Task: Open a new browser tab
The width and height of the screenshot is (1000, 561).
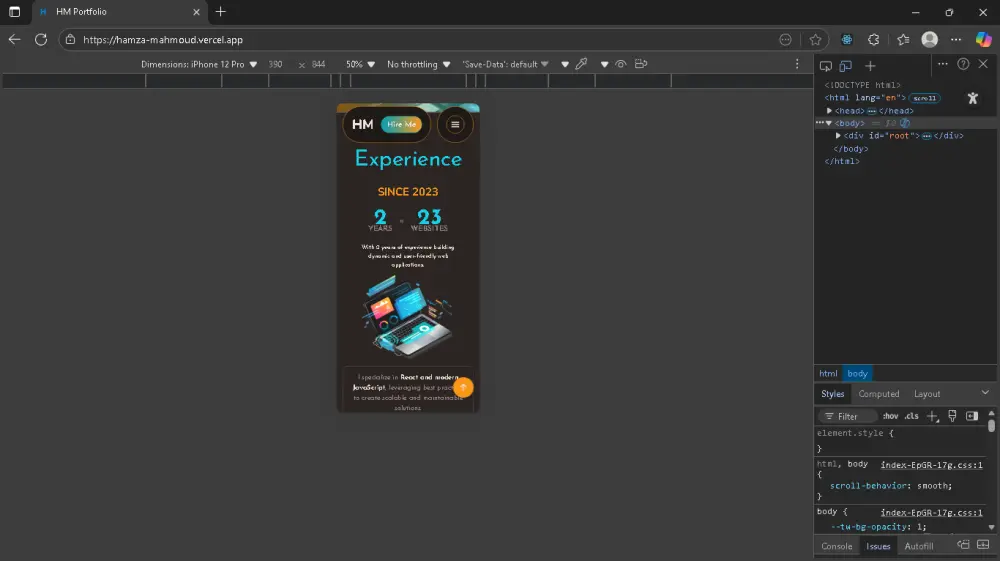Action: 221,11
